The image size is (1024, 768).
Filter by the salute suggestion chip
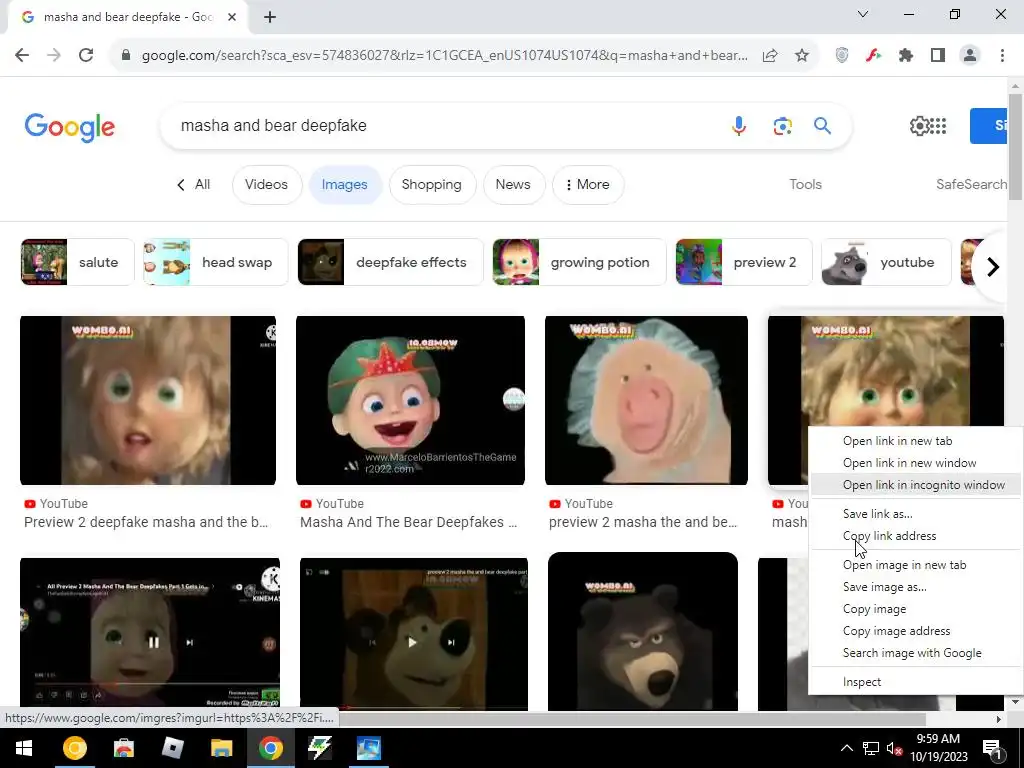click(77, 262)
